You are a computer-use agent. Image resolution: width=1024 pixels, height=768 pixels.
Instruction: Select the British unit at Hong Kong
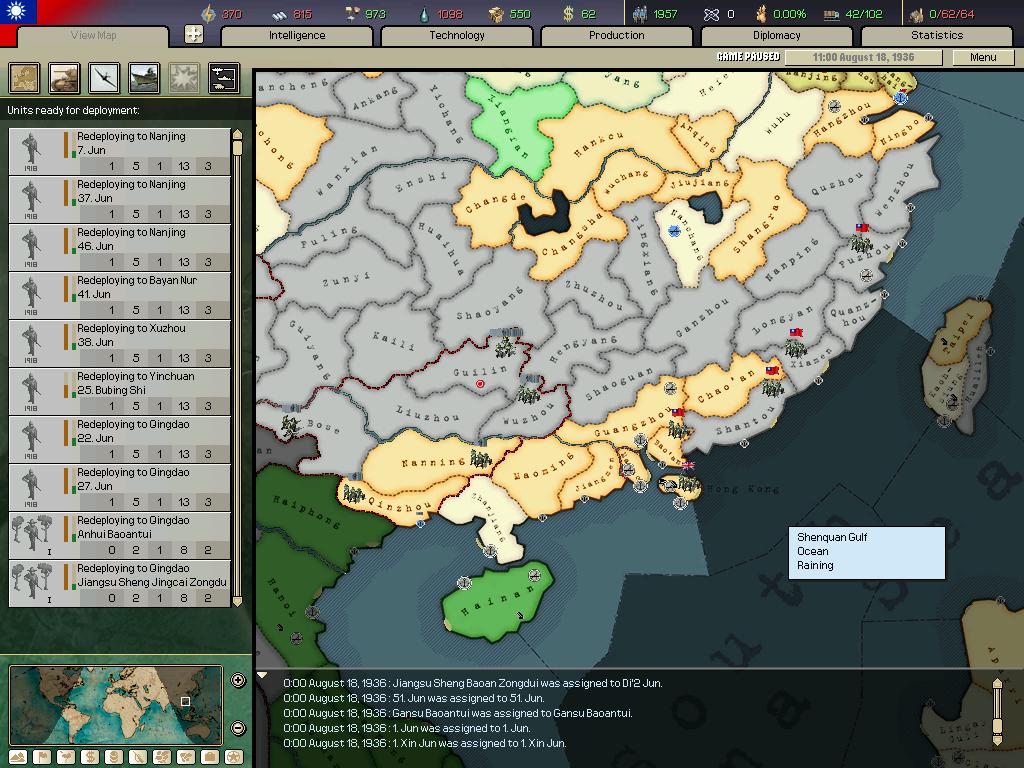point(688,482)
